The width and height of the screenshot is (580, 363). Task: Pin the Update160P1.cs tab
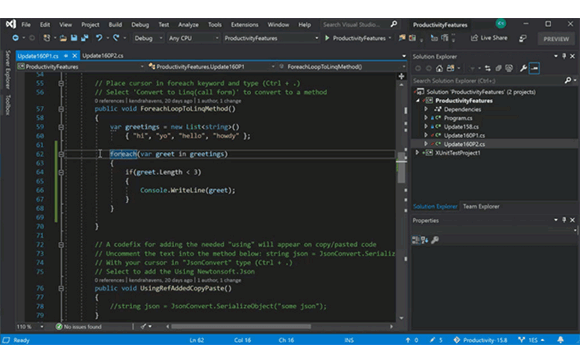66,56
